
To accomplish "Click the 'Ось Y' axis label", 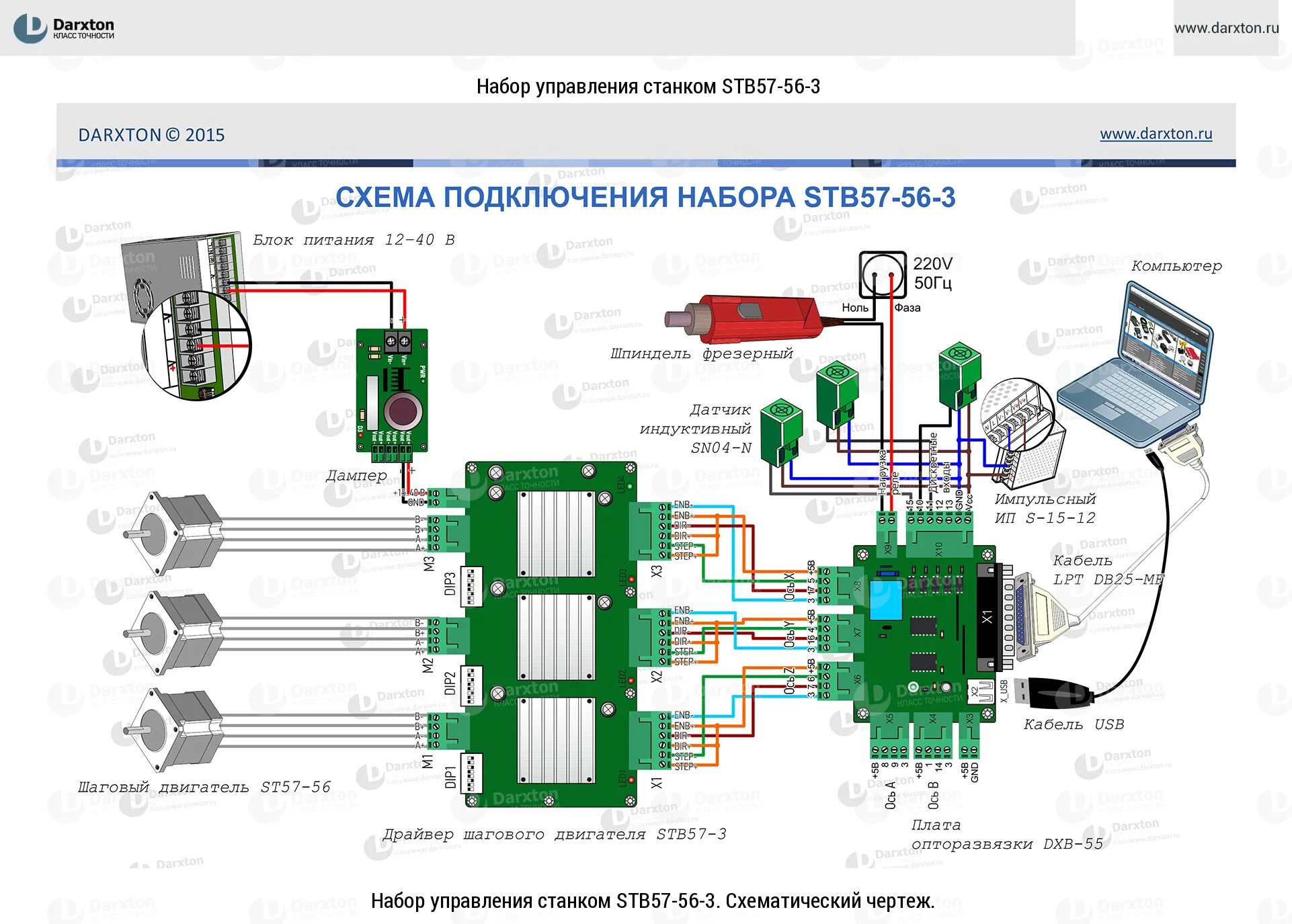I will 789,634.
